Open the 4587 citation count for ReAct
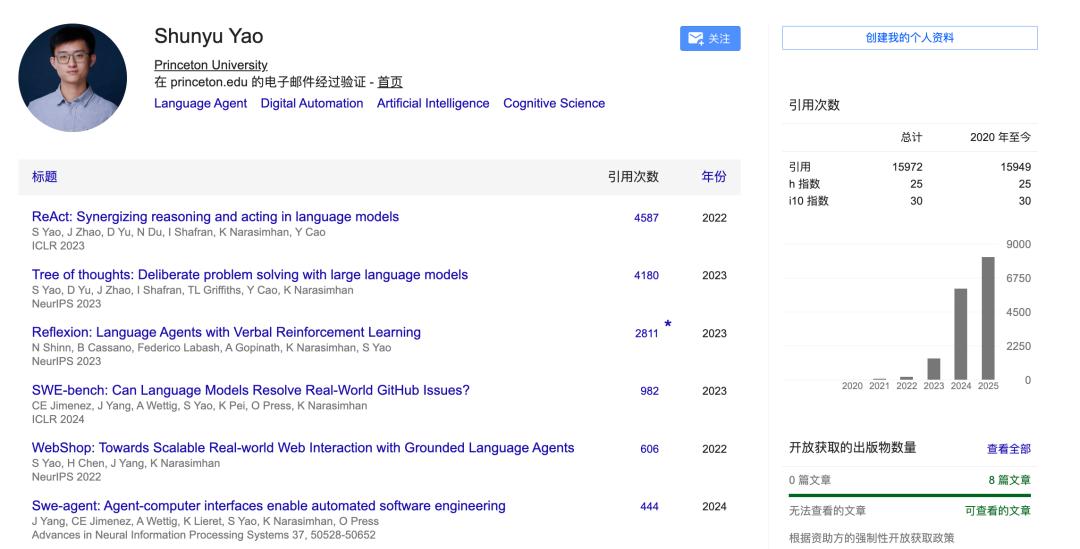The height and width of the screenshot is (549, 1080). pyautogui.click(x=646, y=218)
